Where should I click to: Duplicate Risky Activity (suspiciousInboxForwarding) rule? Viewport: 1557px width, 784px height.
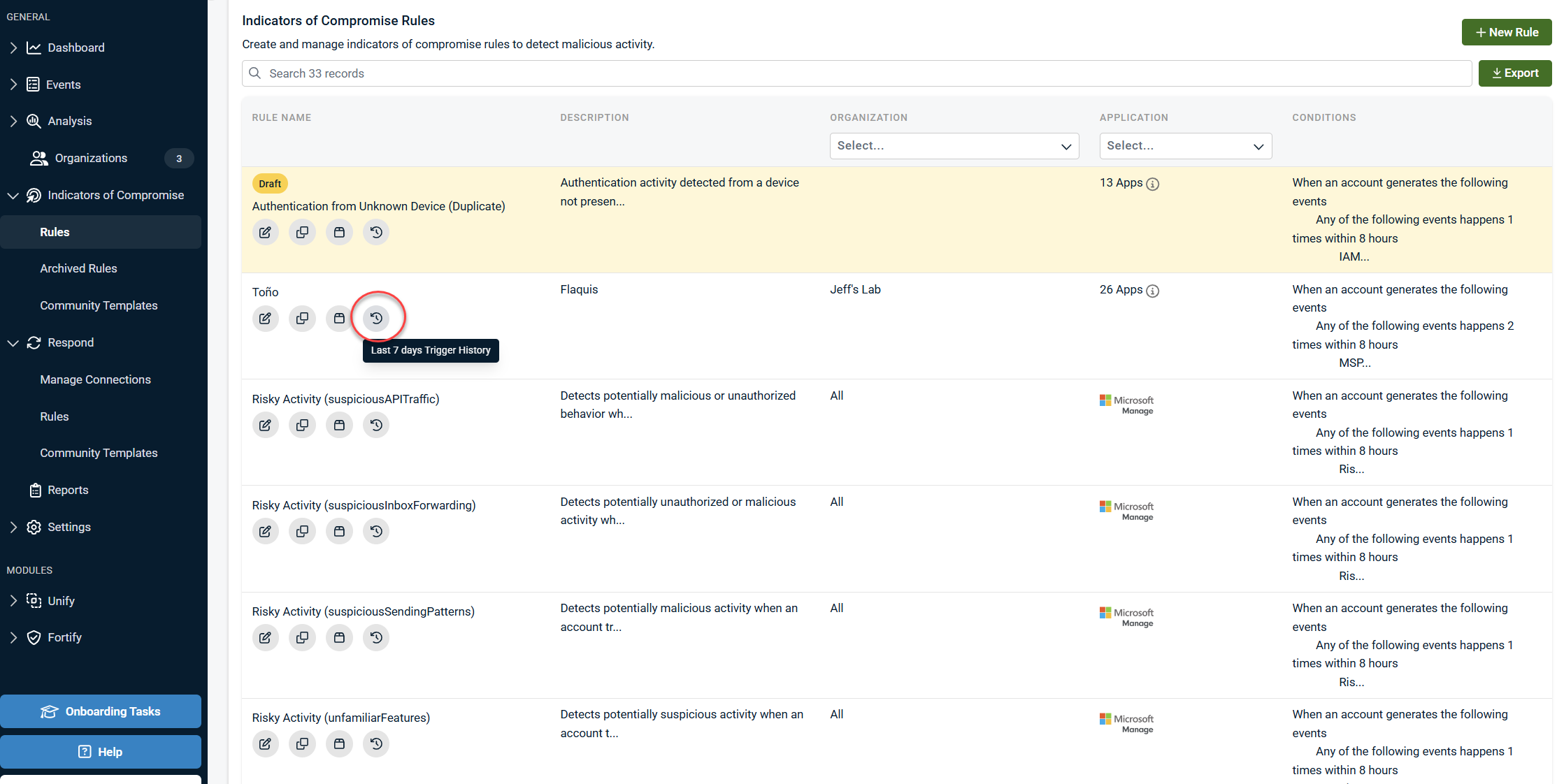302,532
